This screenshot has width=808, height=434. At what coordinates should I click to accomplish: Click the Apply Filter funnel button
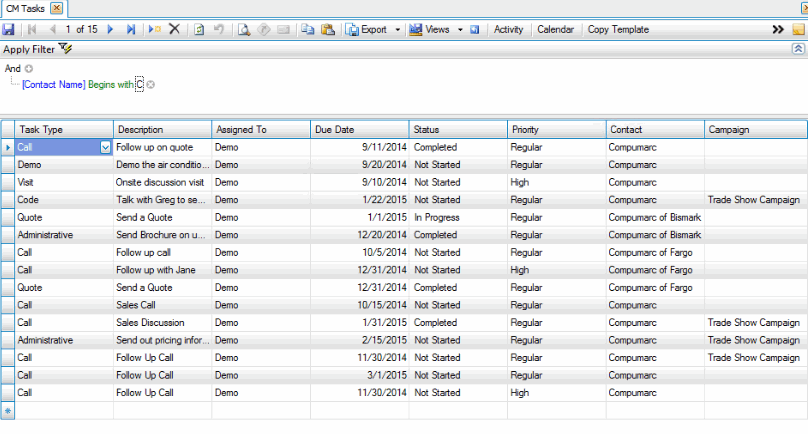[65, 48]
